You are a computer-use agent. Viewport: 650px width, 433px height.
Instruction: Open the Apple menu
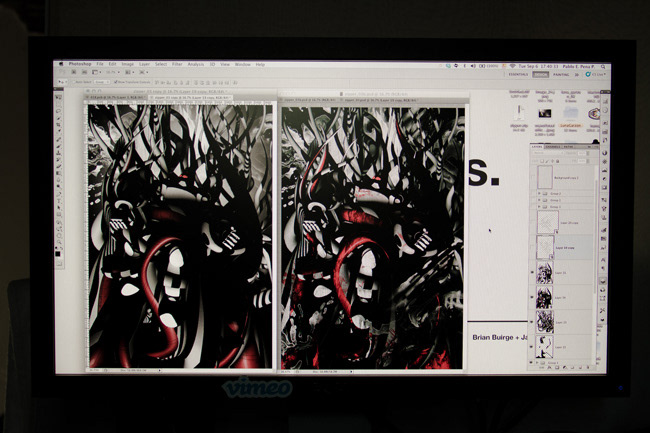(61, 64)
